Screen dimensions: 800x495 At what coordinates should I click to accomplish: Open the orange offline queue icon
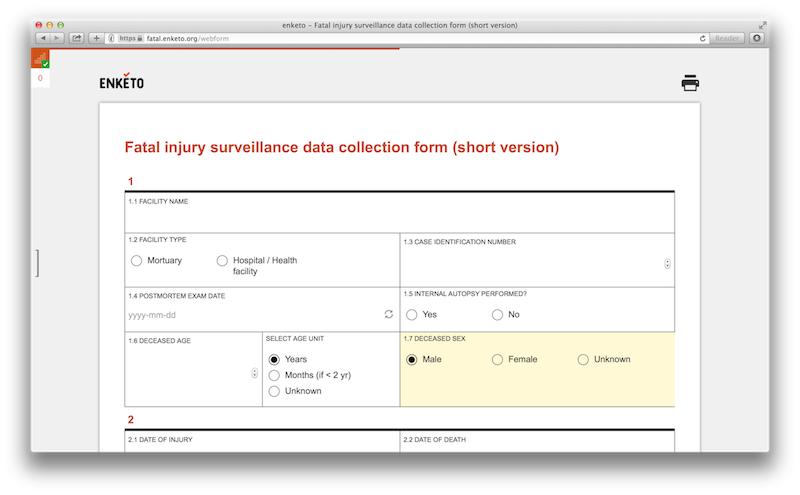click(x=40, y=59)
